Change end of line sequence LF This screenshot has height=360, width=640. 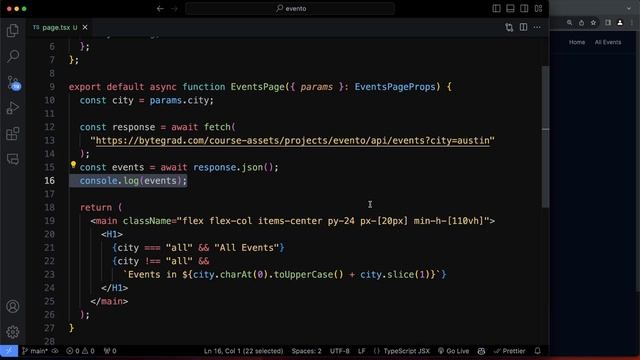coord(362,351)
